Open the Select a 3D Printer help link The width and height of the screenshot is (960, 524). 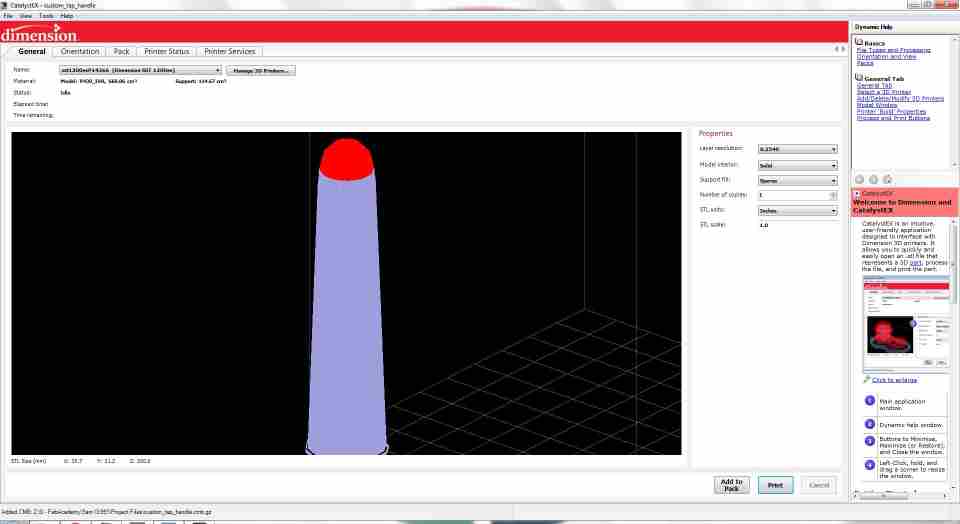[883, 92]
